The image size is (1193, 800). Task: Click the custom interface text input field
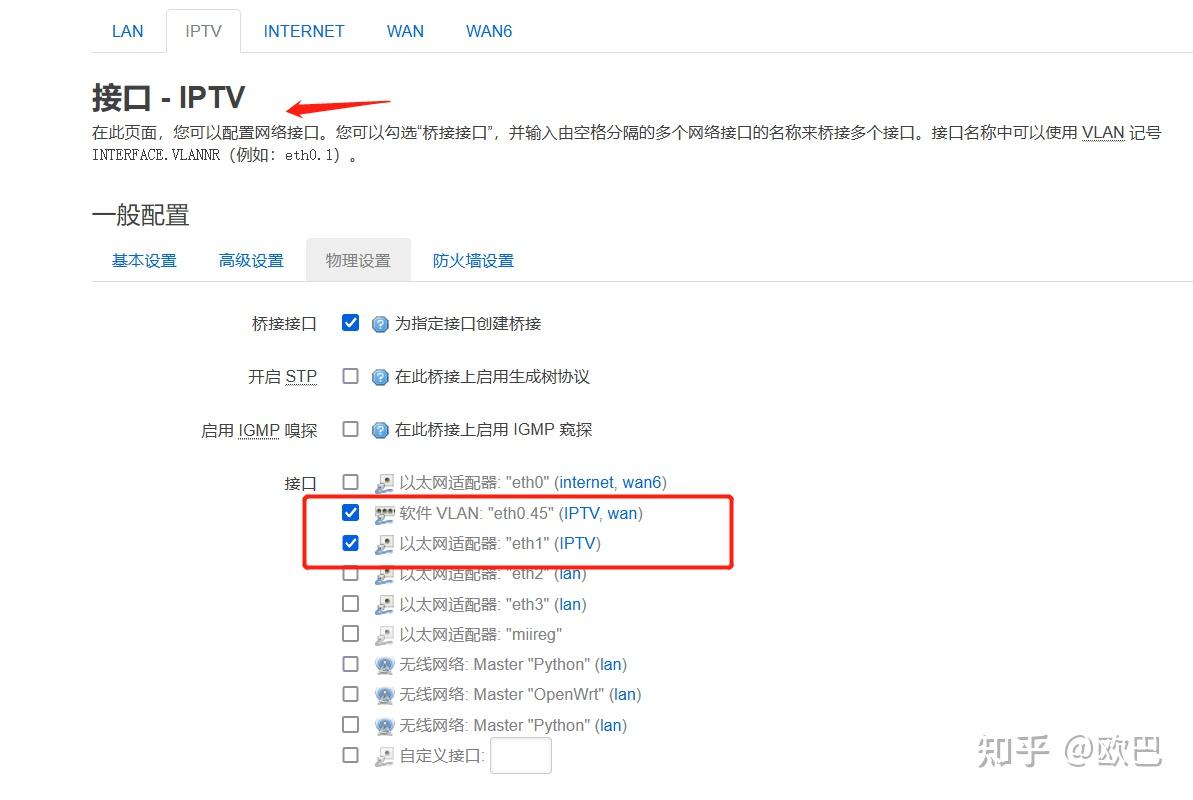click(521, 755)
